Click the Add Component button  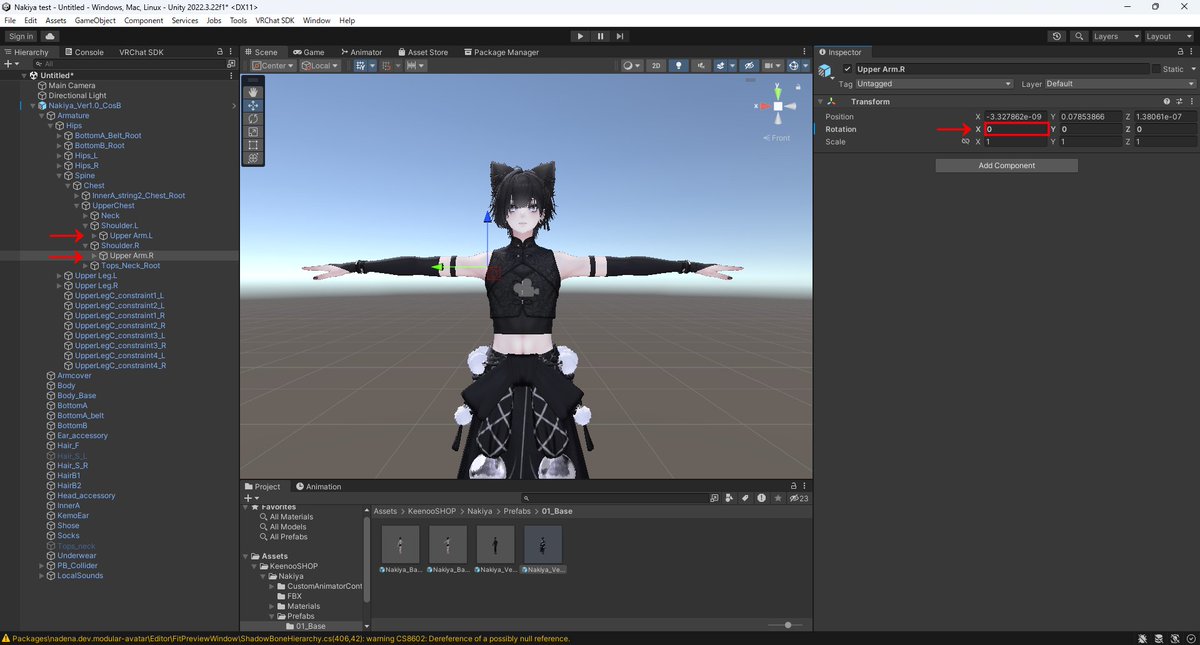coord(1006,165)
